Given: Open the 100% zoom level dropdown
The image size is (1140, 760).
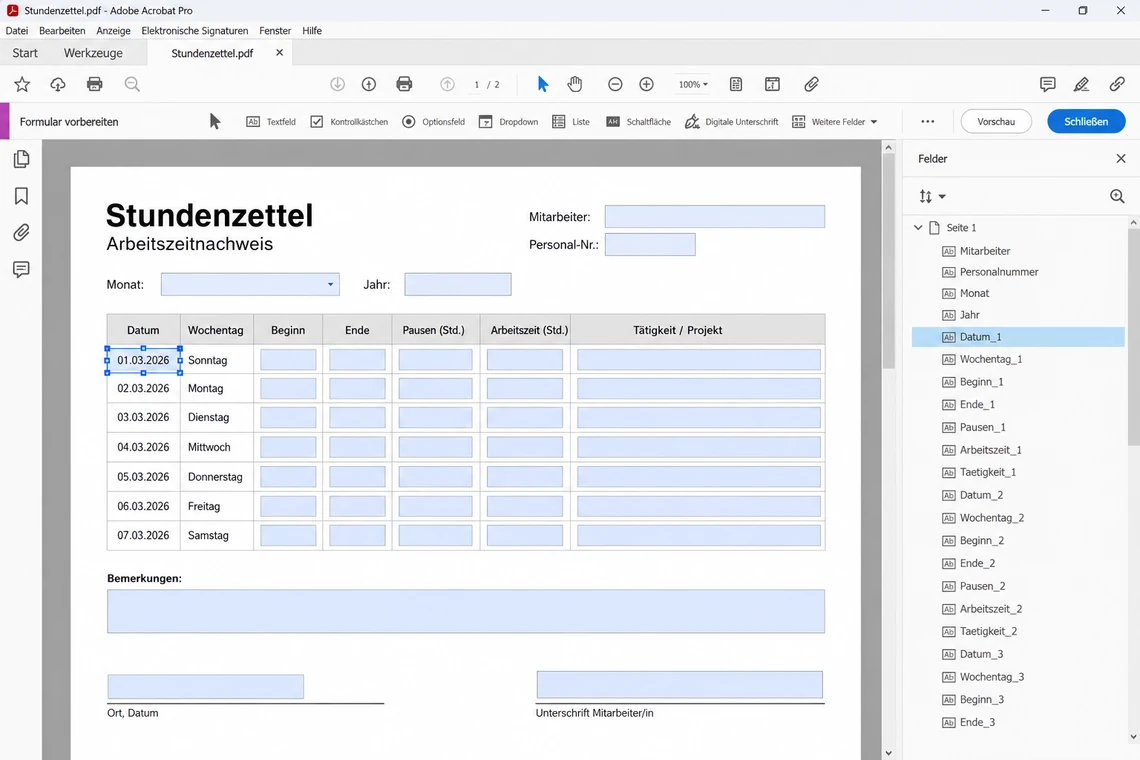Looking at the screenshot, I should click(x=693, y=84).
